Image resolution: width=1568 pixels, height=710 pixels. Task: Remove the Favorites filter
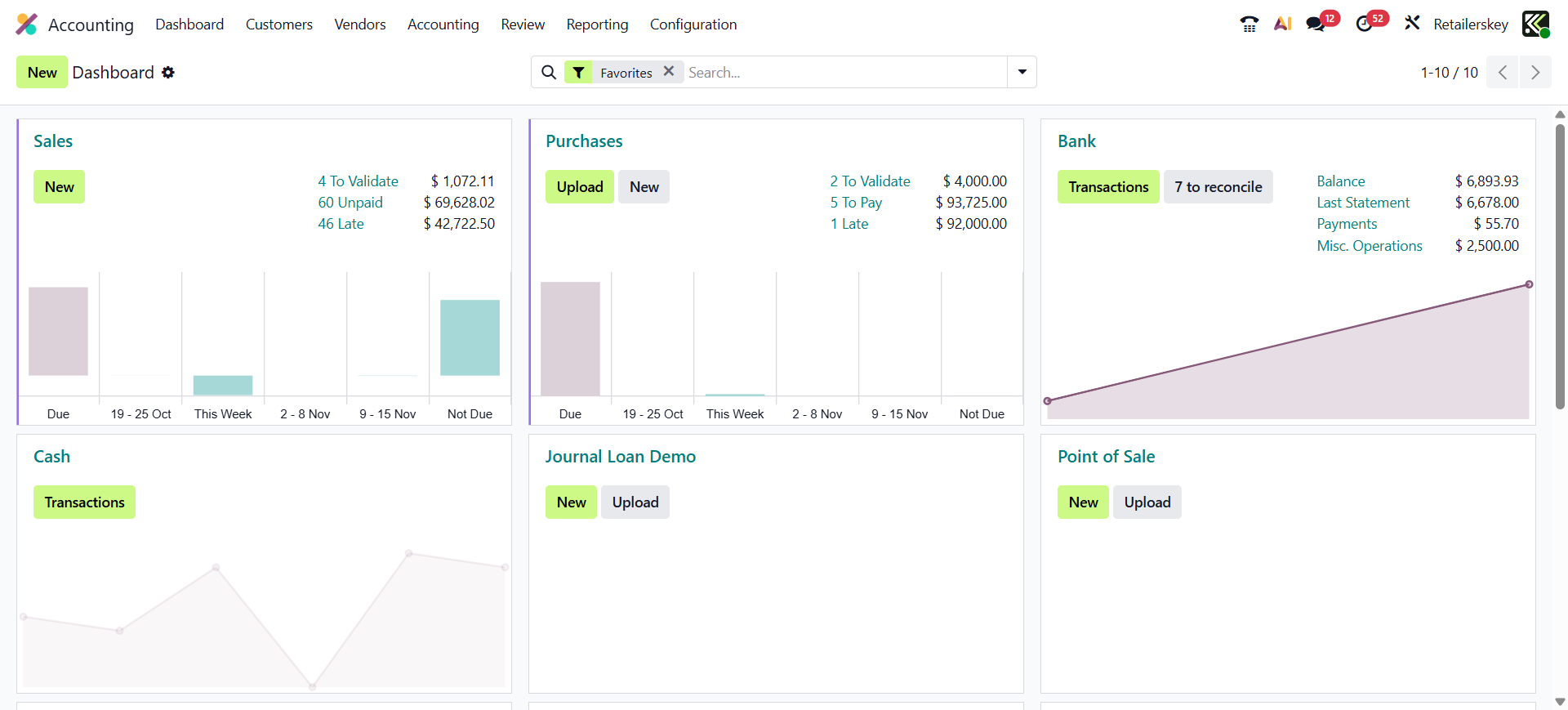click(x=669, y=72)
